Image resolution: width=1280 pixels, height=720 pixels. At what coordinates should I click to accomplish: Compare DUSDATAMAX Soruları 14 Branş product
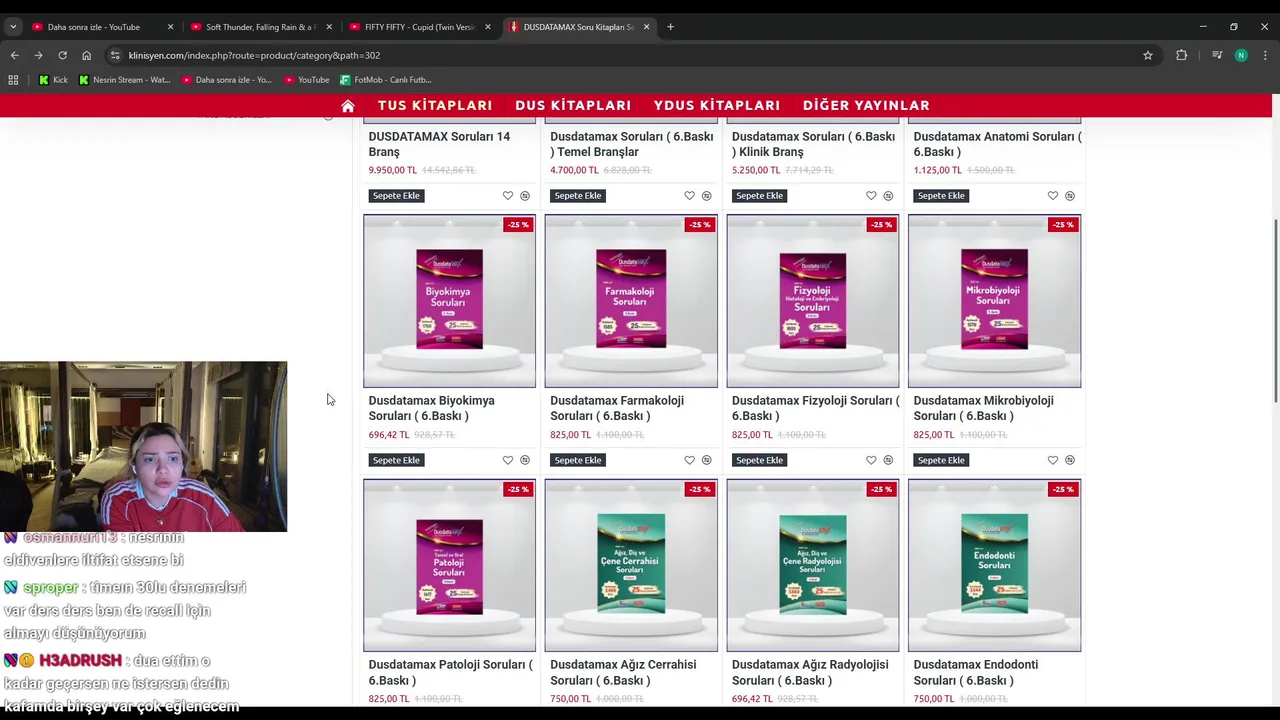pos(525,196)
